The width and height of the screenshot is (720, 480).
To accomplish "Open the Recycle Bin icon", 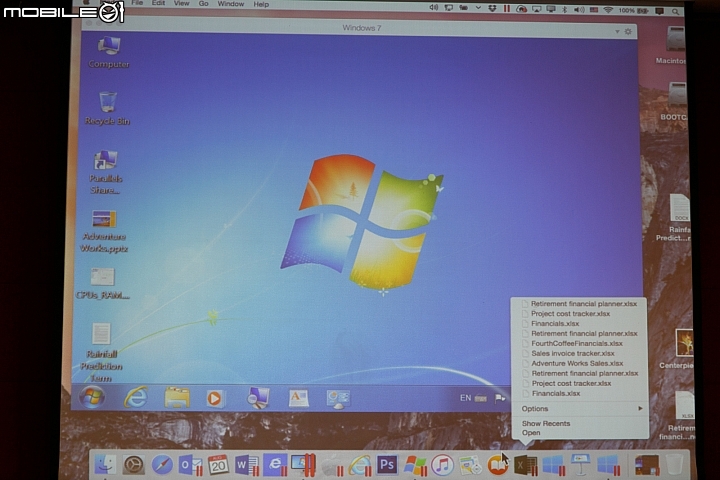I will click(107, 108).
